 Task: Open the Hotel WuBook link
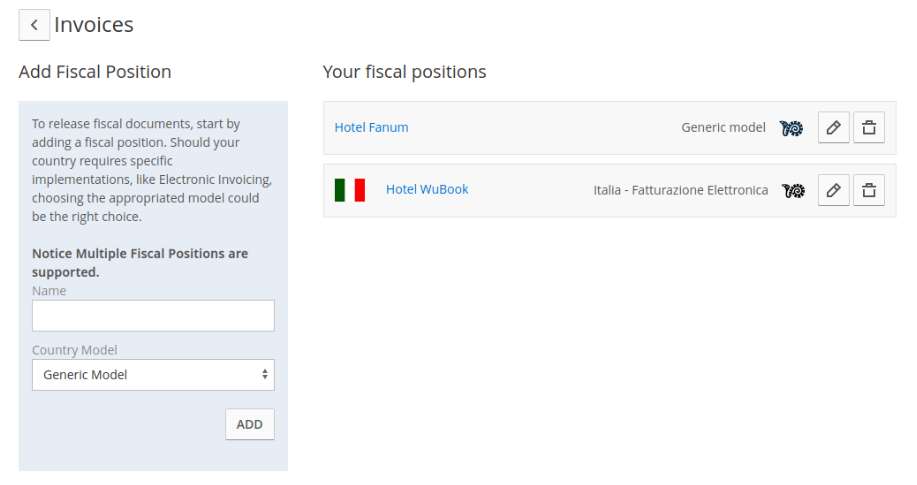(427, 190)
